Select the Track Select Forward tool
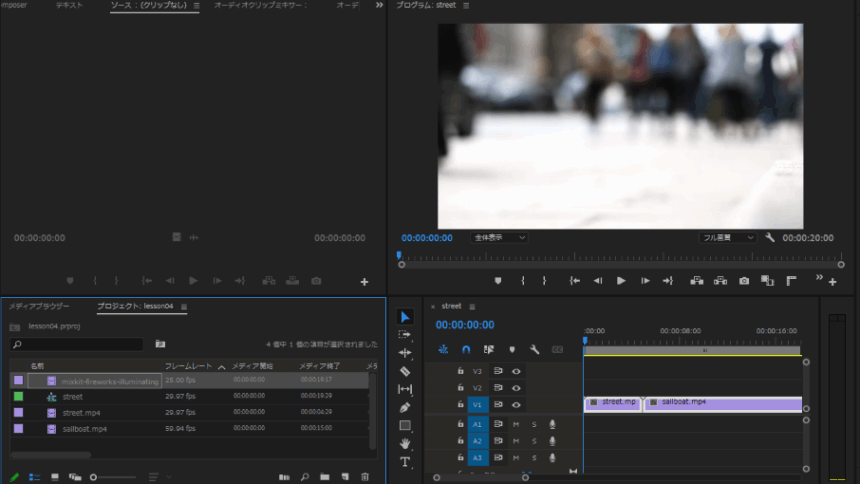Image resolution: width=860 pixels, height=484 pixels. click(405, 334)
